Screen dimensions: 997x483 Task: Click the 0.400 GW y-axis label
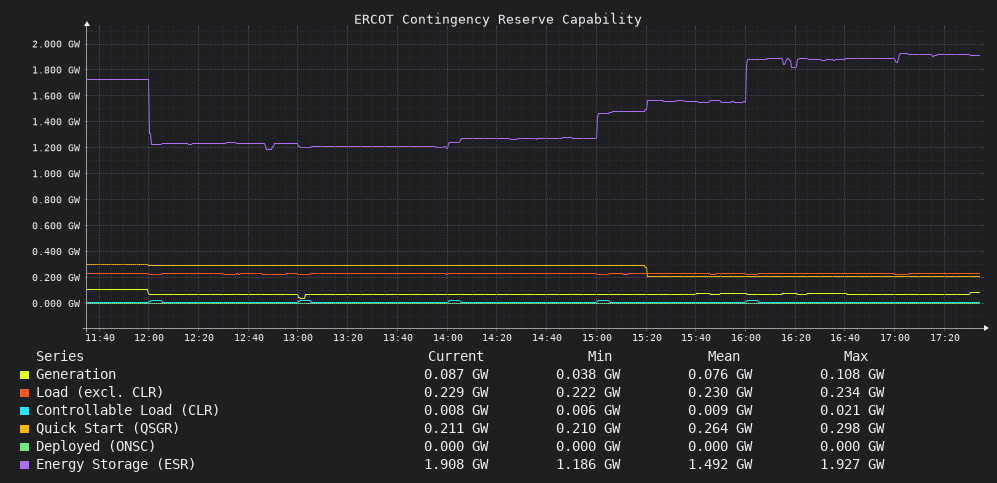tap(56, 252)
